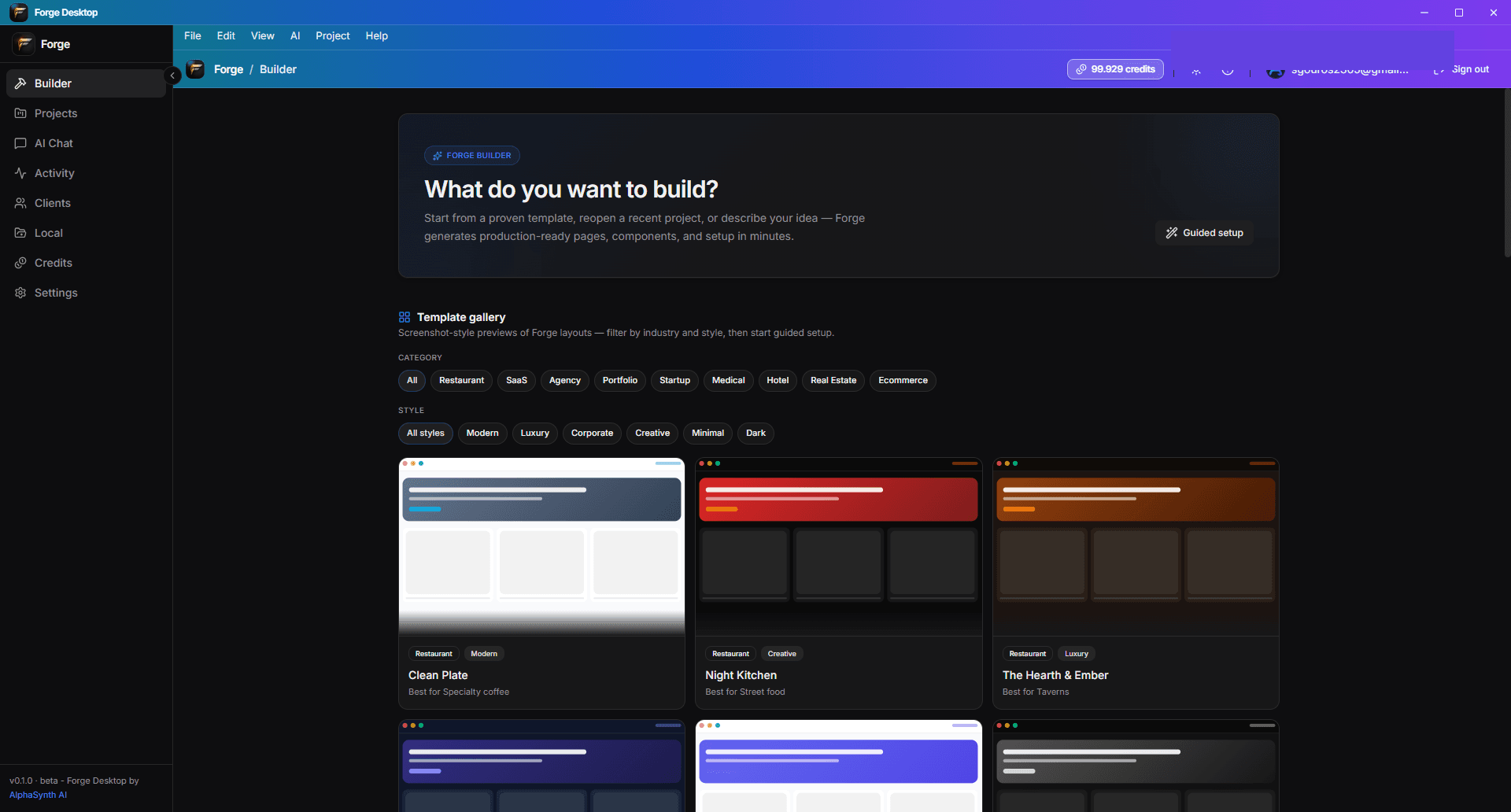Viewport: 1511px width, 812px height.
Task: Open The Hearth & Ember template preview
Action: [x=1136, y=547]
